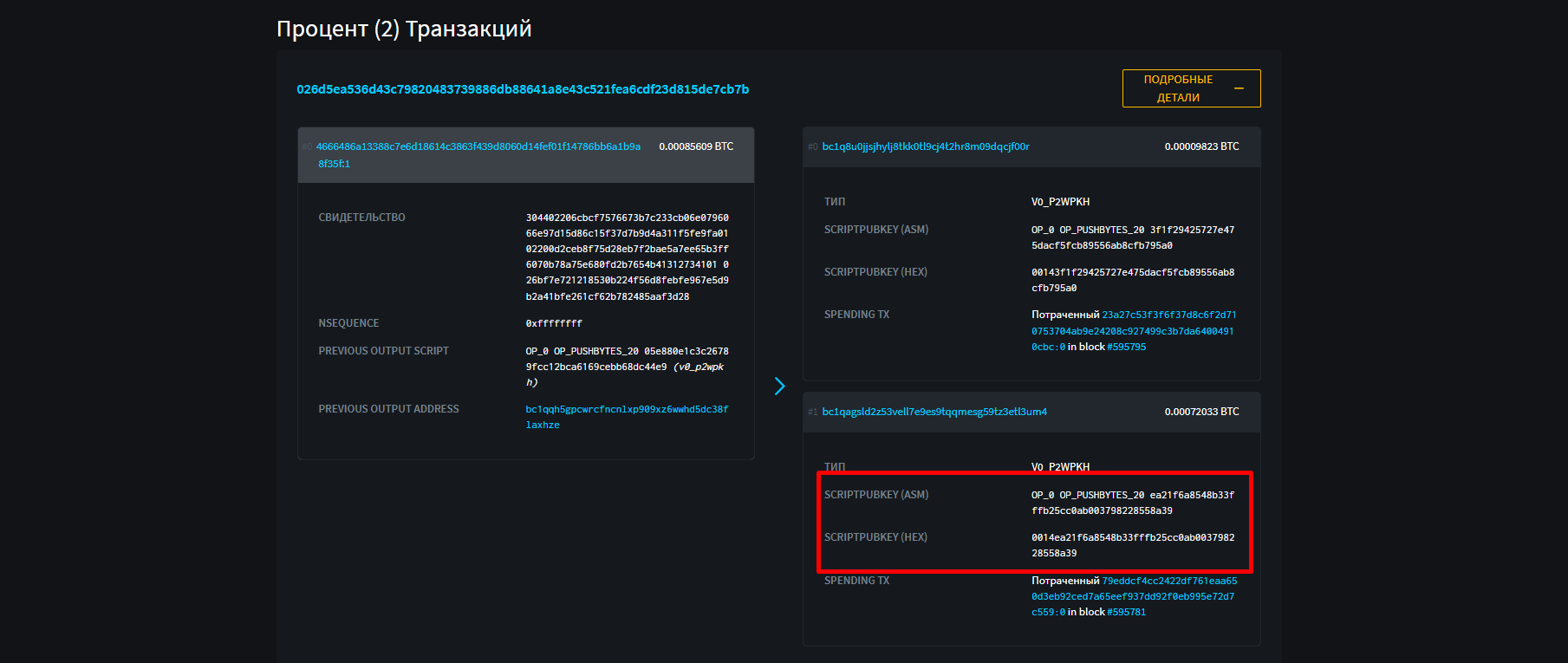Collapse details with ПОДРОБНЫЕ ДЕТАЛИ button

(x=1191, y=88)
